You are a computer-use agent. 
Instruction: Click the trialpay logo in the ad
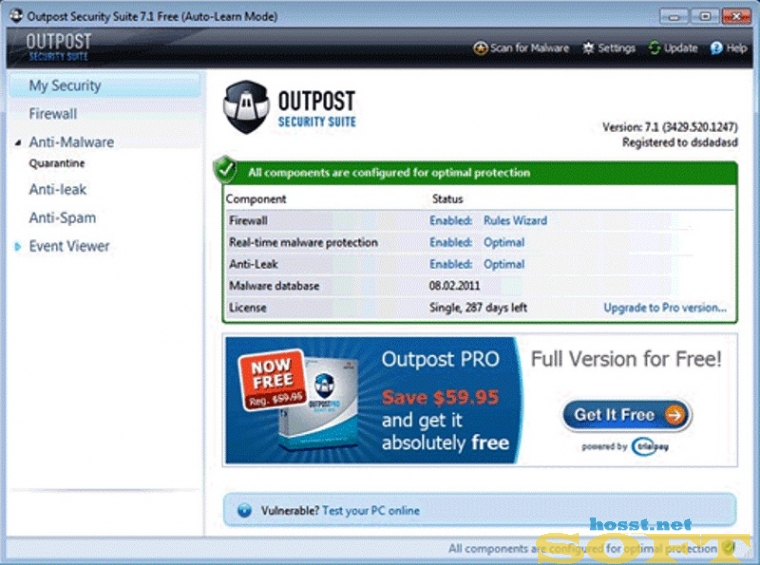click(x=649, y=446)
